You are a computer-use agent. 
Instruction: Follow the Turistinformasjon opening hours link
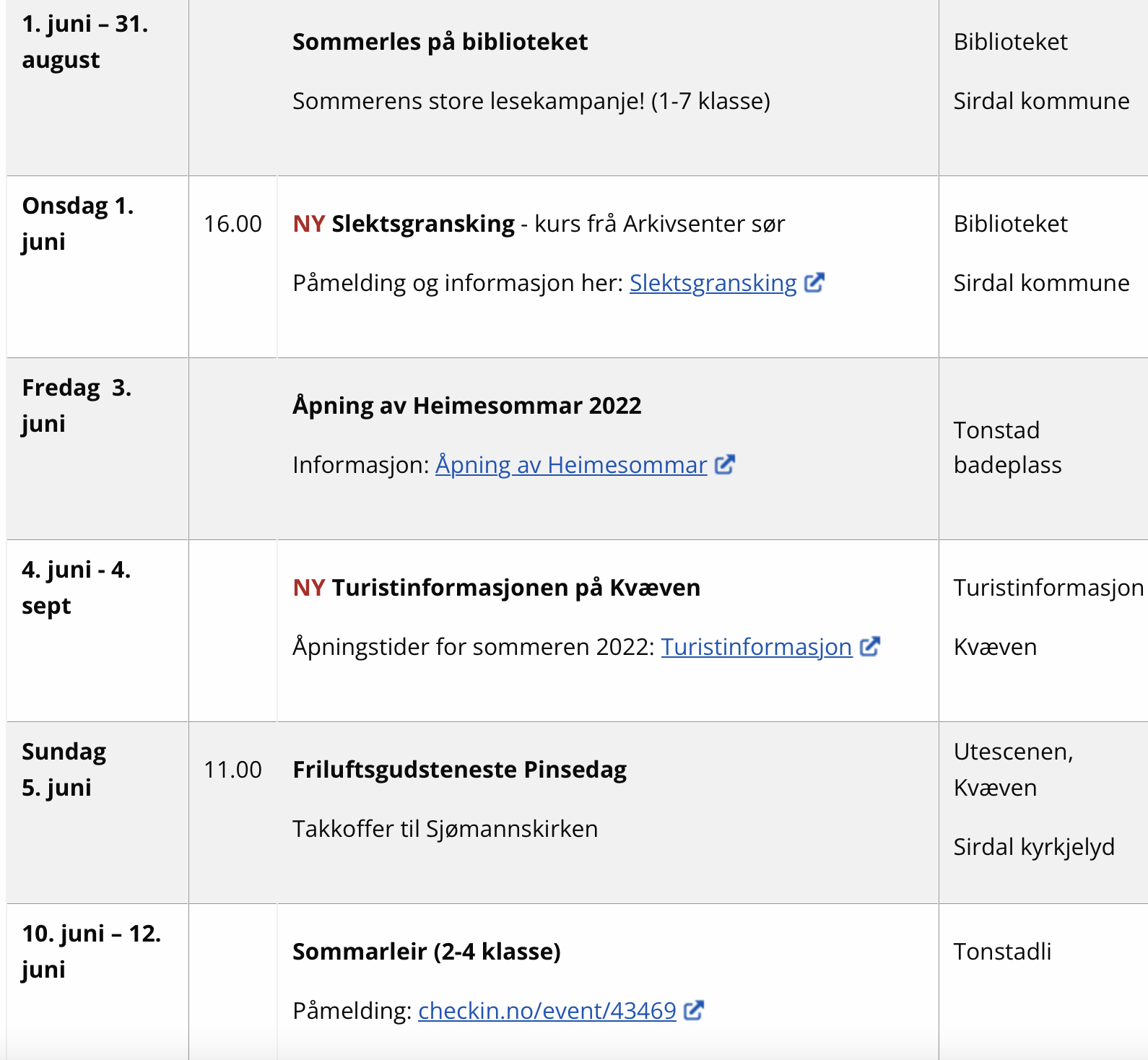click(x=756, y=647)
